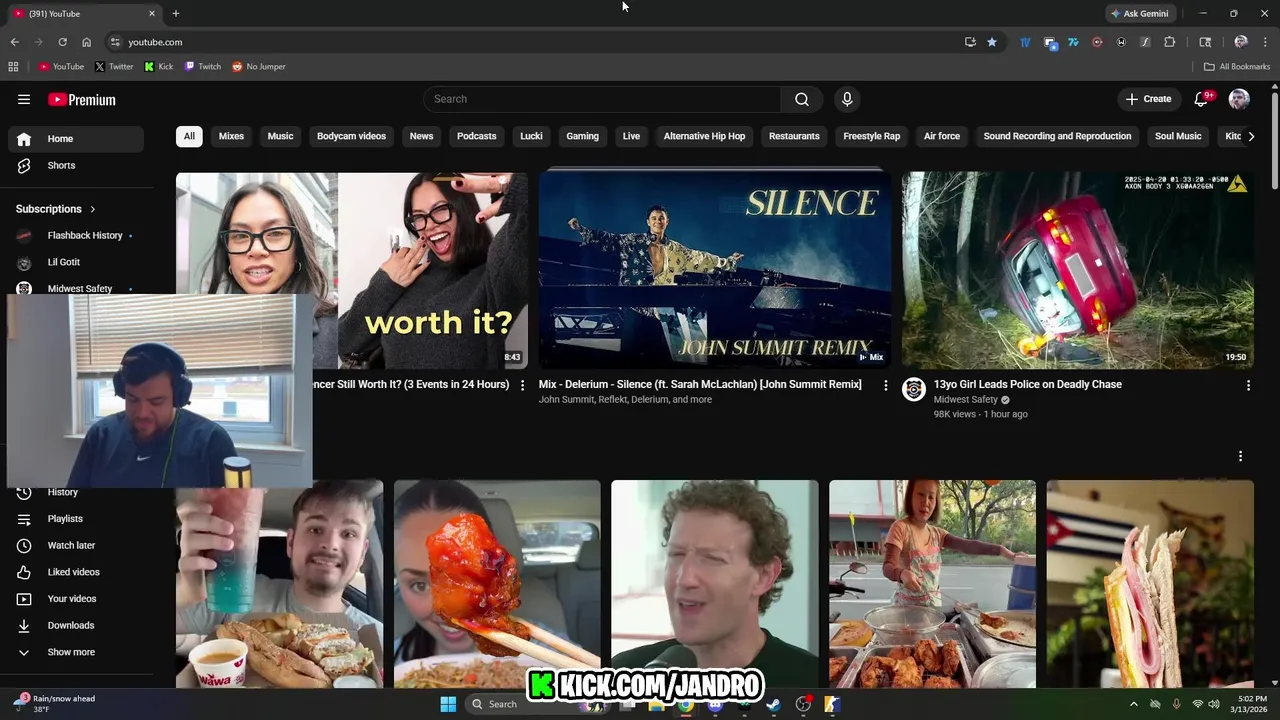
Task: Open the YouTube hamburger guide menu
Action: coord(24,99)
